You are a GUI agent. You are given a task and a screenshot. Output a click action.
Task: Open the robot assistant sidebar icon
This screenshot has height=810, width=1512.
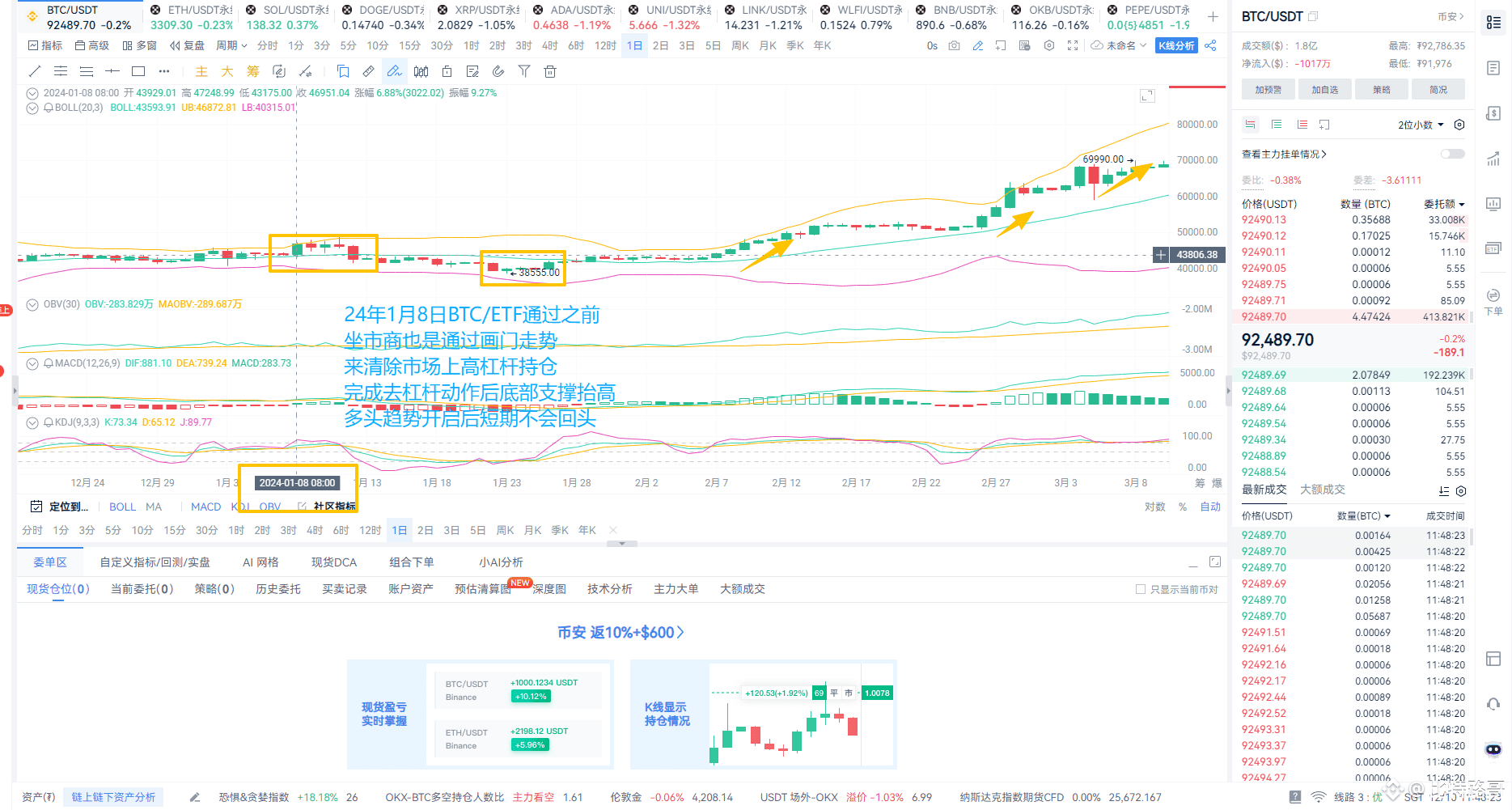(x=1493, y=749)
